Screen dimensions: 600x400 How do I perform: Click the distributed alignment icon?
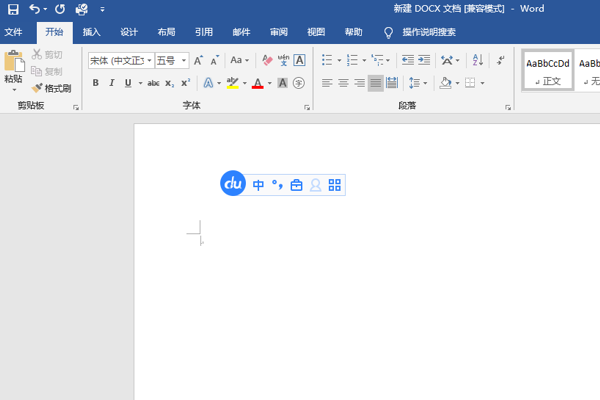(x=392, y=83)
